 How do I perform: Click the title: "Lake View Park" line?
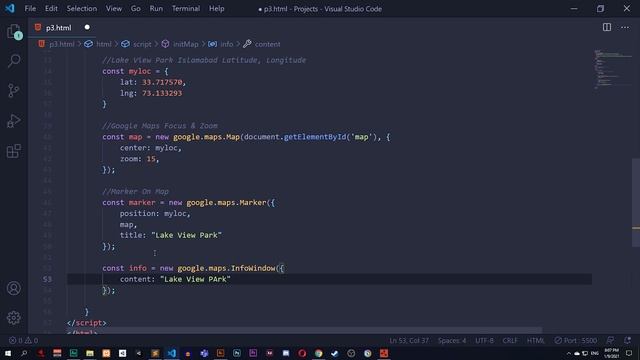(171, 235)
